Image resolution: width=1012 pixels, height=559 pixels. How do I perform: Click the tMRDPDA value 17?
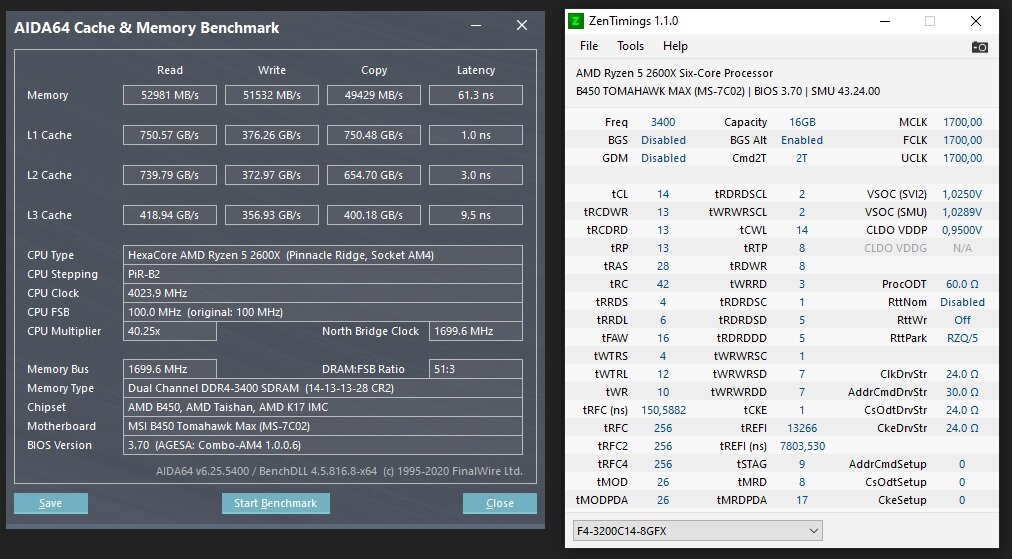802,500
